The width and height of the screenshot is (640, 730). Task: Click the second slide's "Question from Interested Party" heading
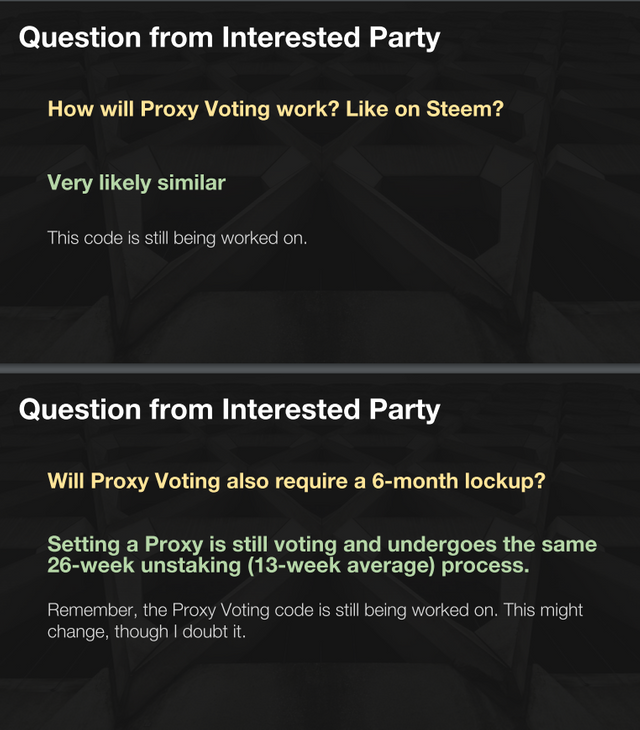pyautogui.click(x=229, y=409)
